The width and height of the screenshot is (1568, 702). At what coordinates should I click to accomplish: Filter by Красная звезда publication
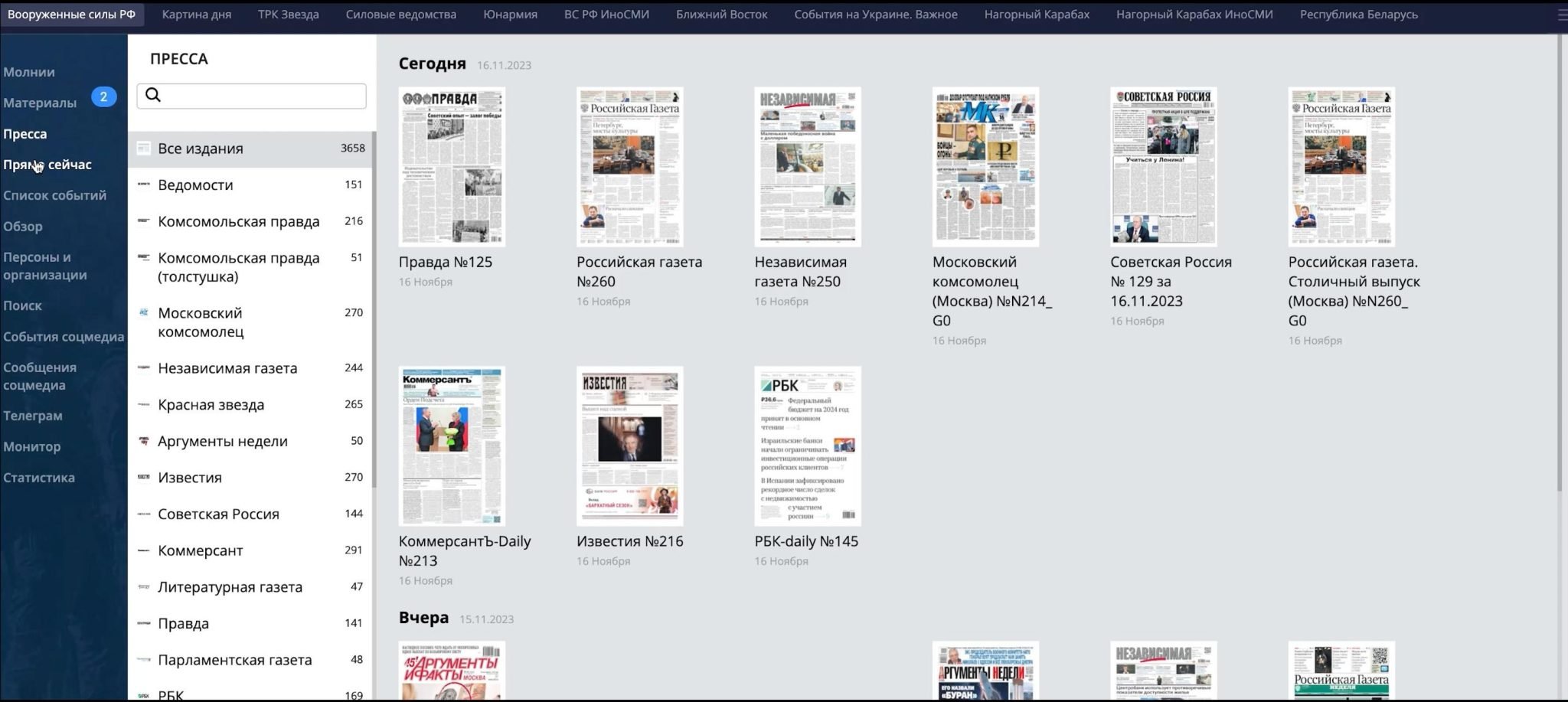pos(211,405)
